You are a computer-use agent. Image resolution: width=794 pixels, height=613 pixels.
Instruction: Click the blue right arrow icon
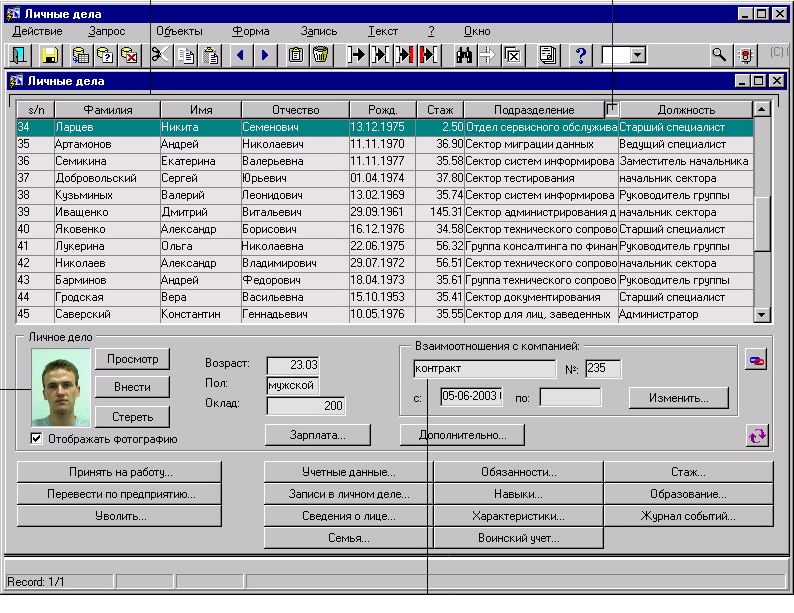pos(265,55)
